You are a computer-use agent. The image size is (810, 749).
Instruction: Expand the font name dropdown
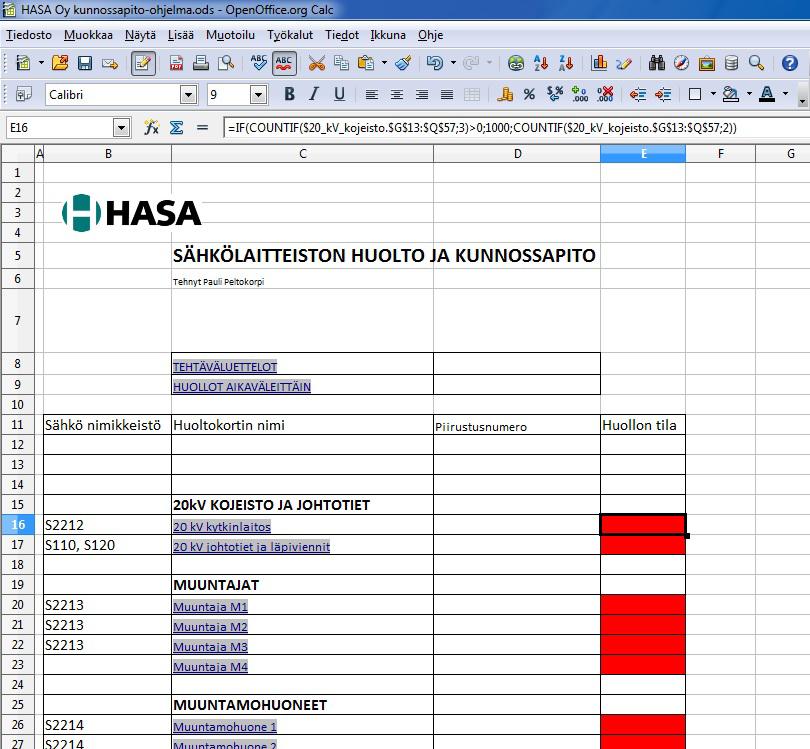(188, 95)
